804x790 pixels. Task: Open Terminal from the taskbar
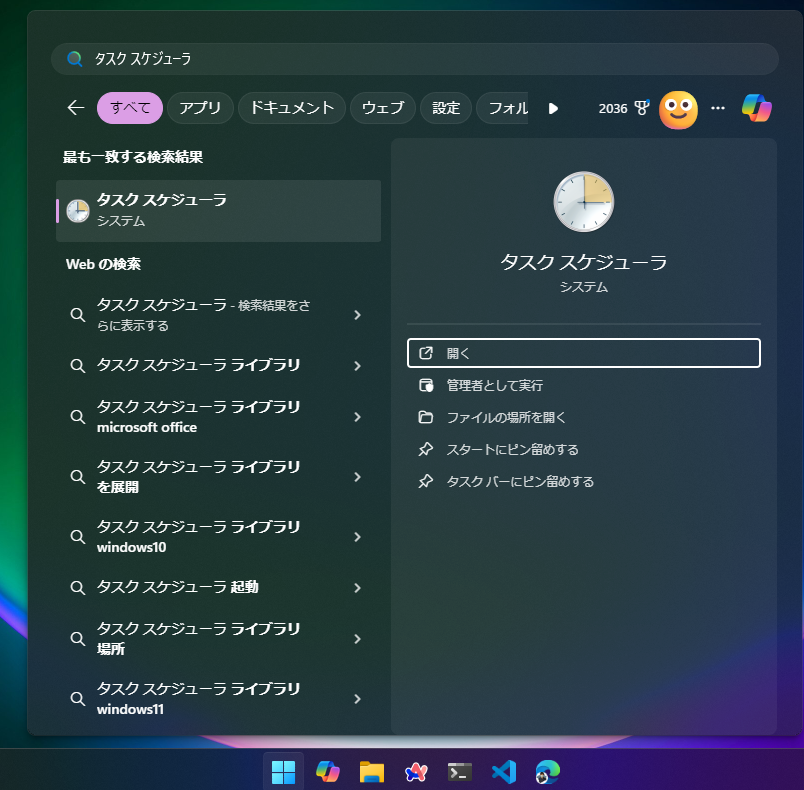pos(459,771)
